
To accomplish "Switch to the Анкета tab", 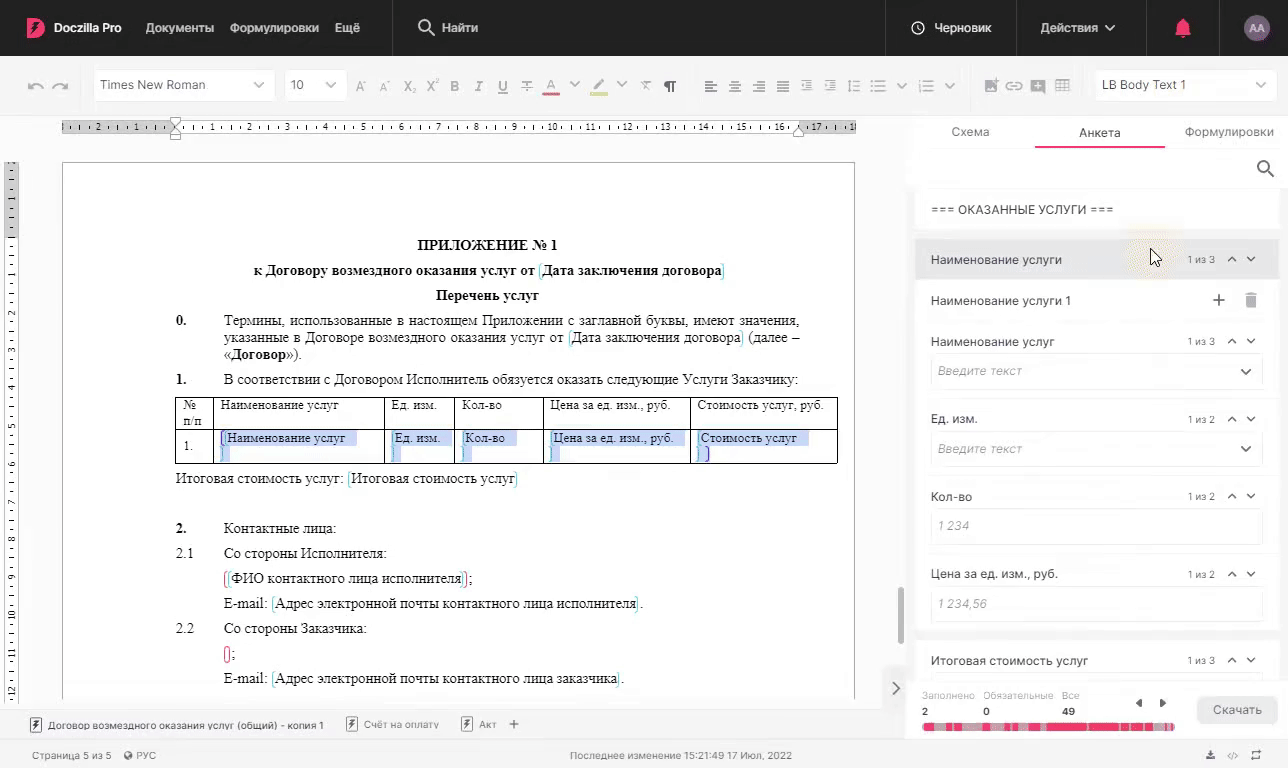I will click(x=1100, y=132).
